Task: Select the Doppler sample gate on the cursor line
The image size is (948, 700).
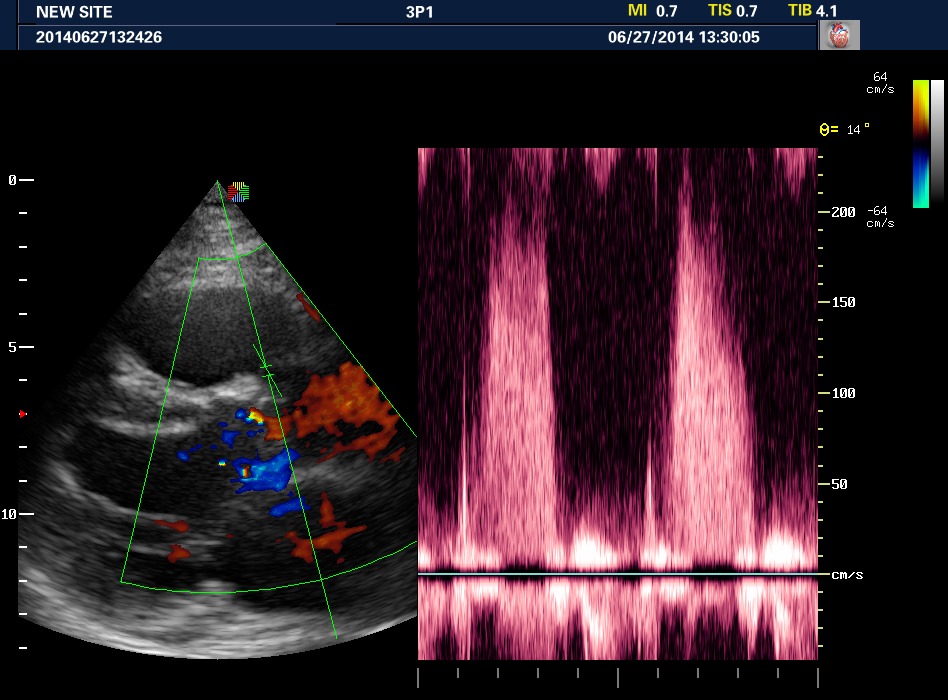Action: (266, 370)
